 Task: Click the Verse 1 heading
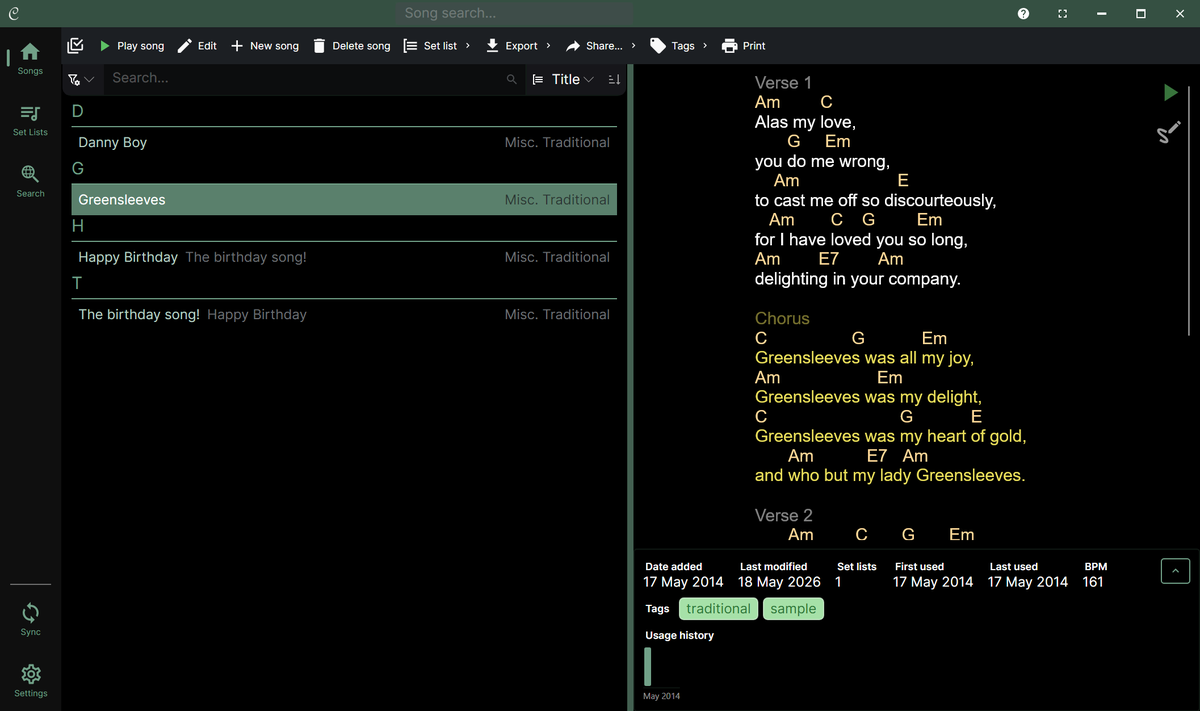783,83
